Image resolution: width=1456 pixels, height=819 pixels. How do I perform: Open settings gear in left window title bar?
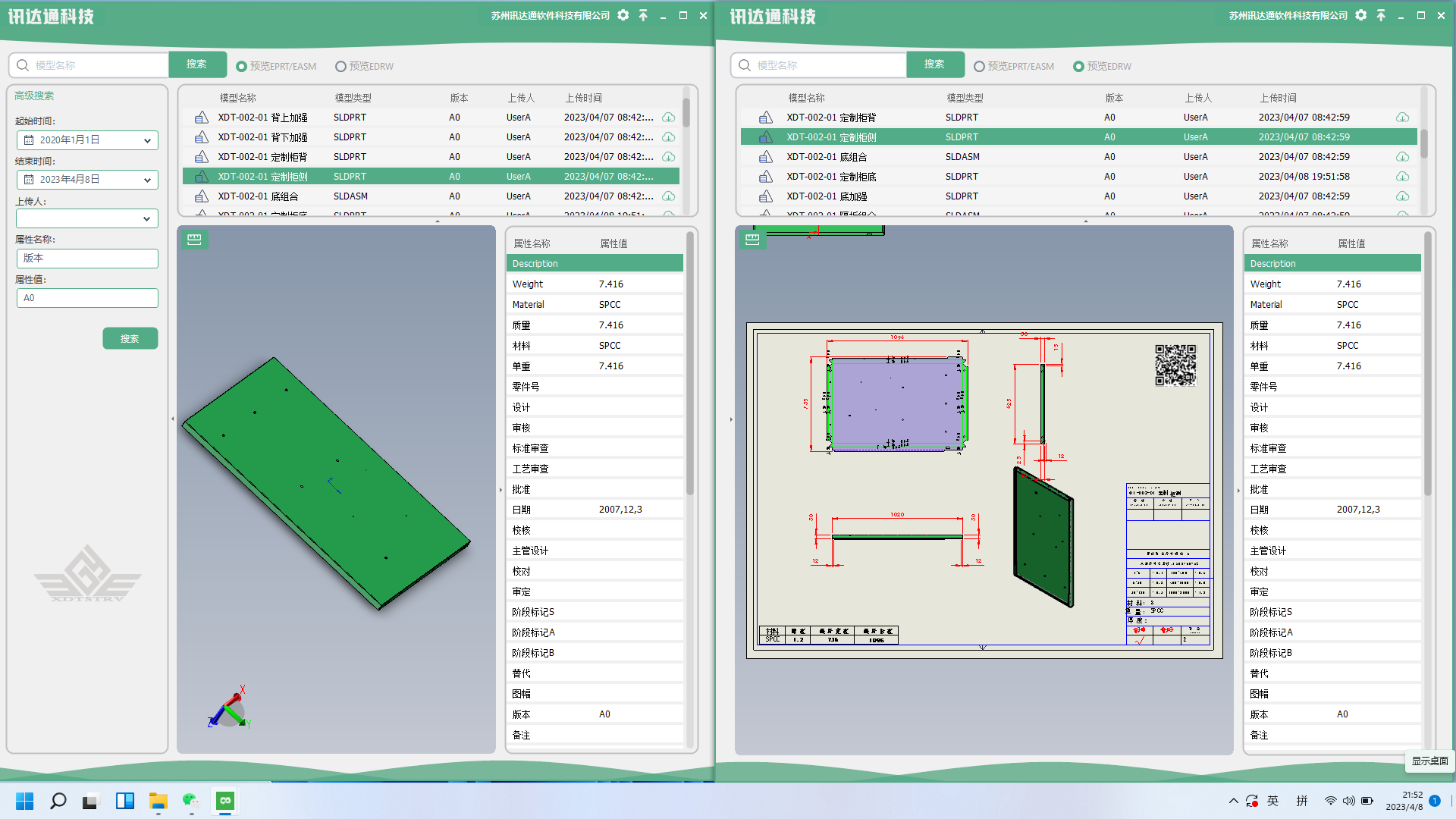click(x=623, y=15)
